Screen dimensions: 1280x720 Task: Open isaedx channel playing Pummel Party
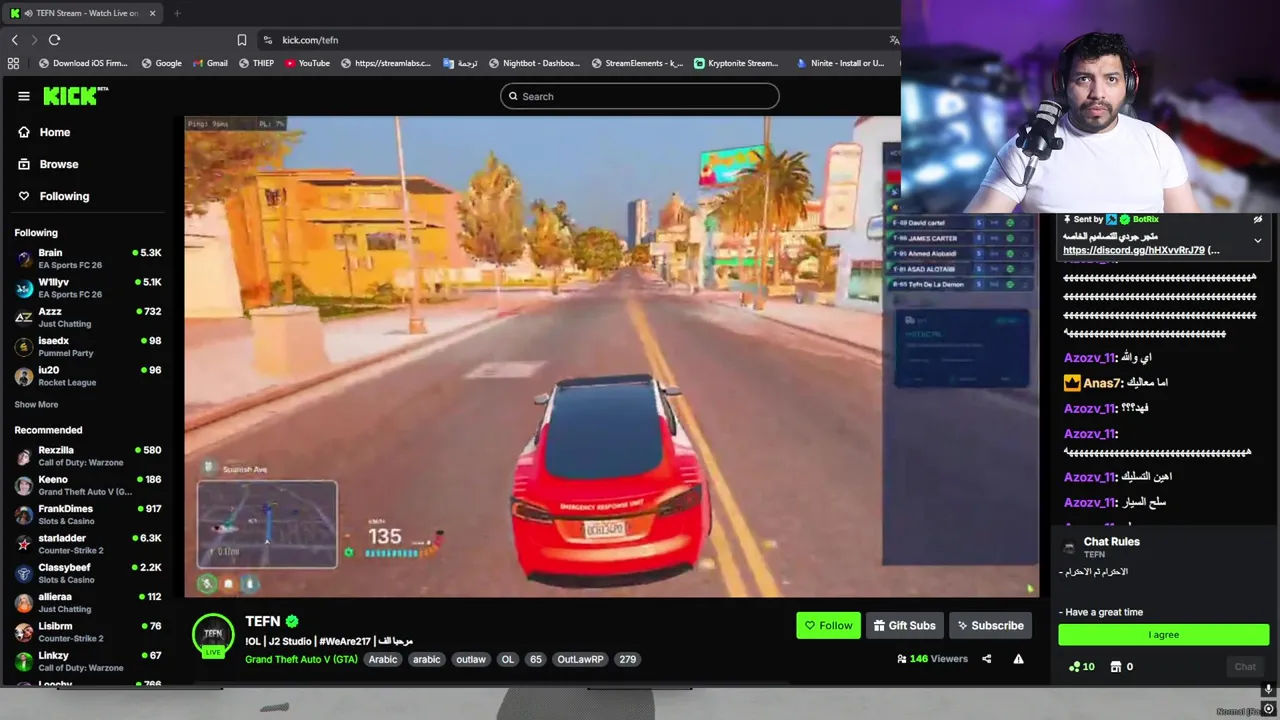pyautogui.click(x=88, y=347)
